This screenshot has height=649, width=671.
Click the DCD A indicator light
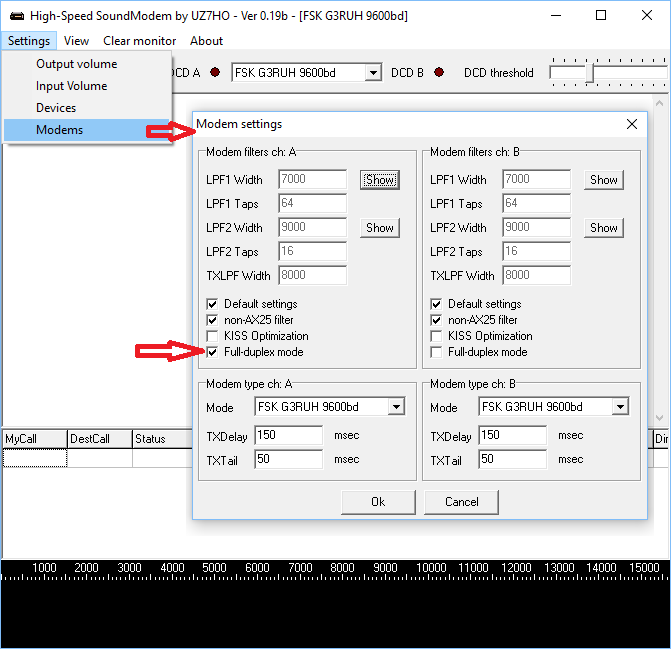[x=215, y=73]
